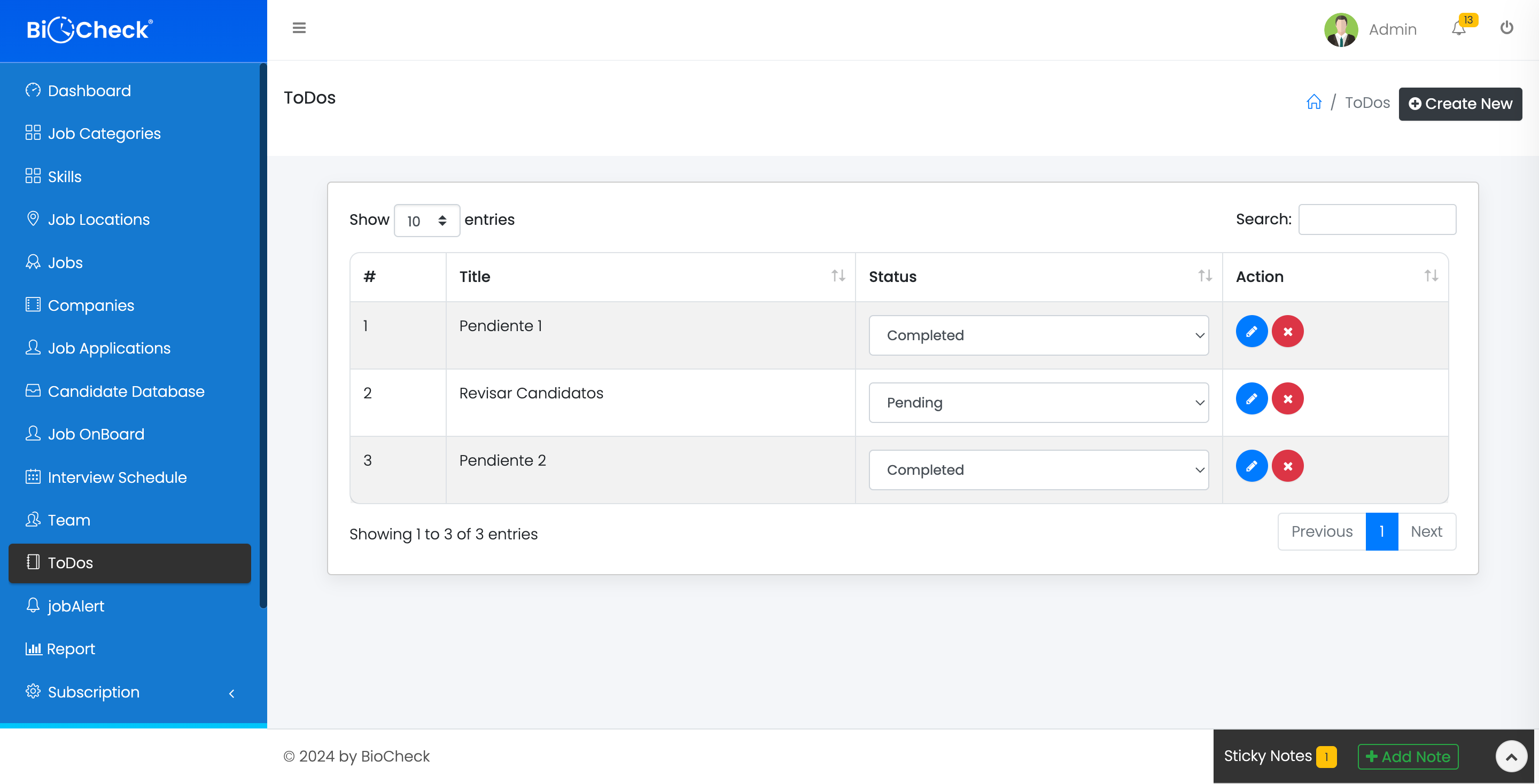
Task: Click the scroll-to-top arrow button
Action: (1511, 757)
